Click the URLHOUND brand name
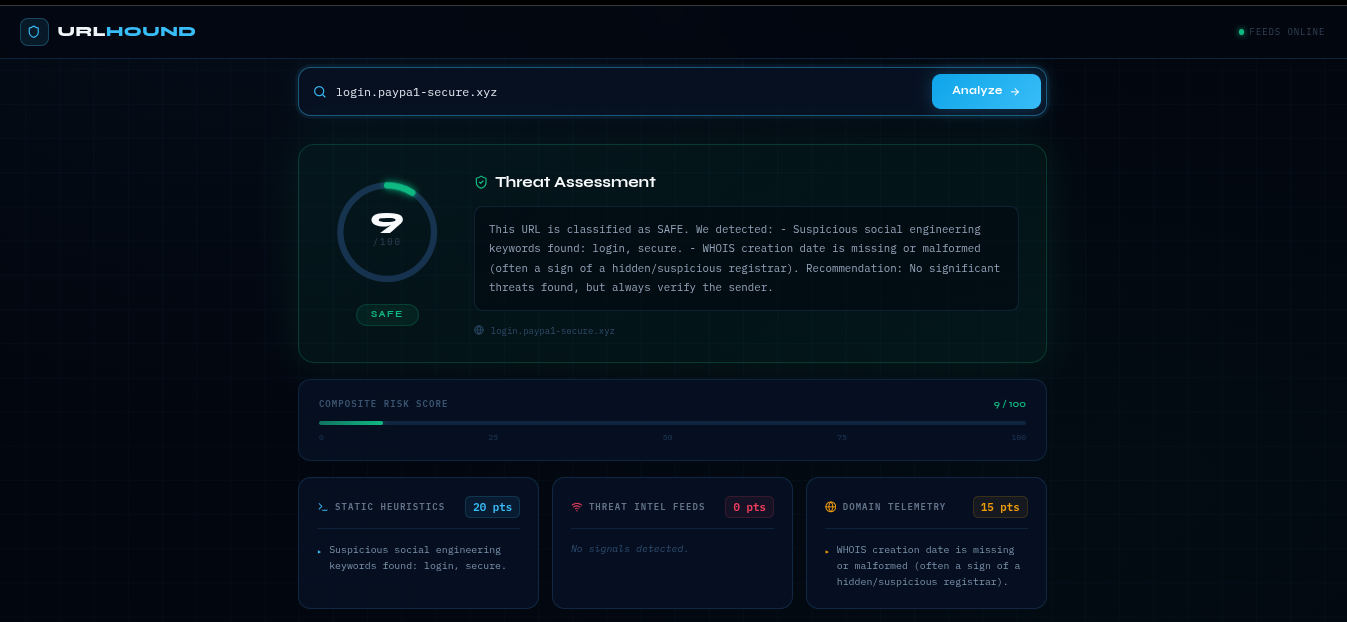The height and width of the screenshot is (622, 1347). pos(127,32)
